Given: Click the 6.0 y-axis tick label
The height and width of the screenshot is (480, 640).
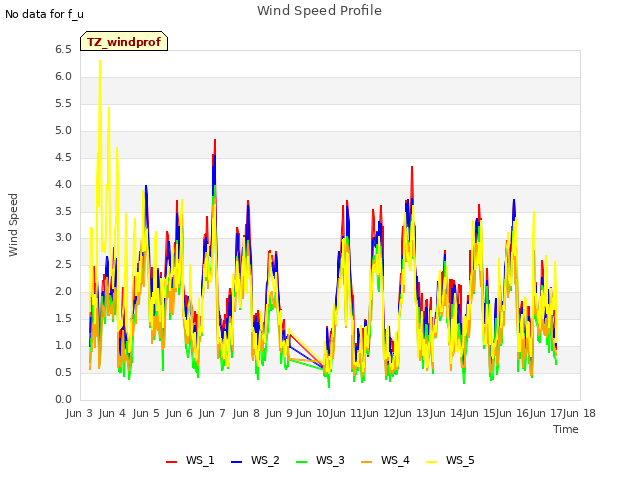Looking at the screenshot, I should pyautogui.click(x=63, y=77).
